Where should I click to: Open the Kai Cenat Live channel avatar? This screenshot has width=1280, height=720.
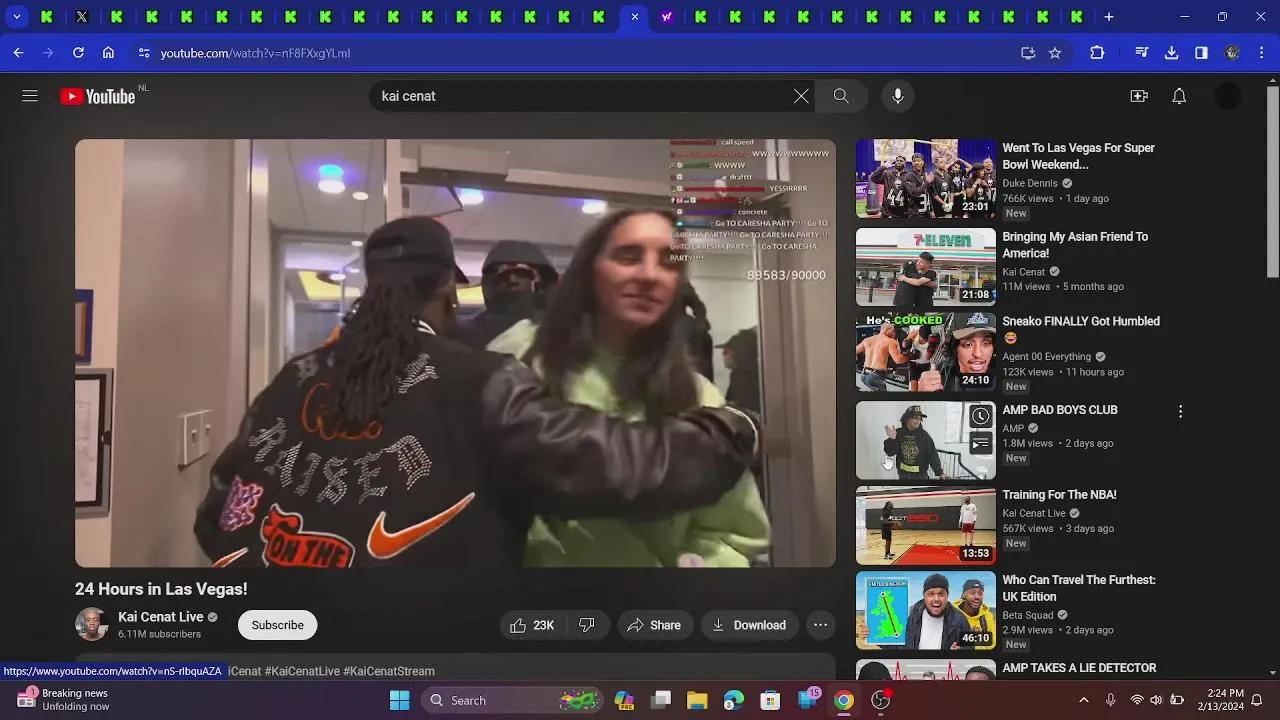[91, 624]
